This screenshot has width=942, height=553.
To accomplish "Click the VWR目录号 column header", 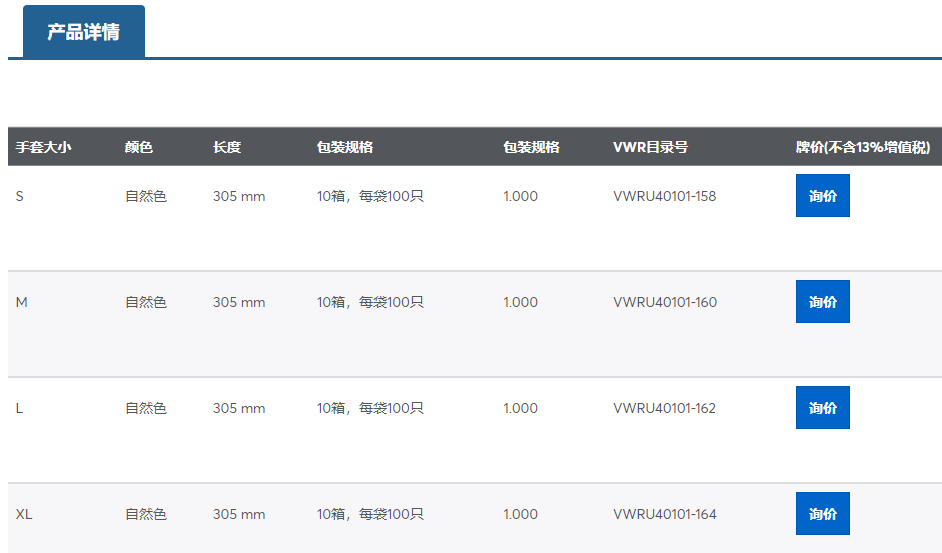I will click(x=650, y=147).
